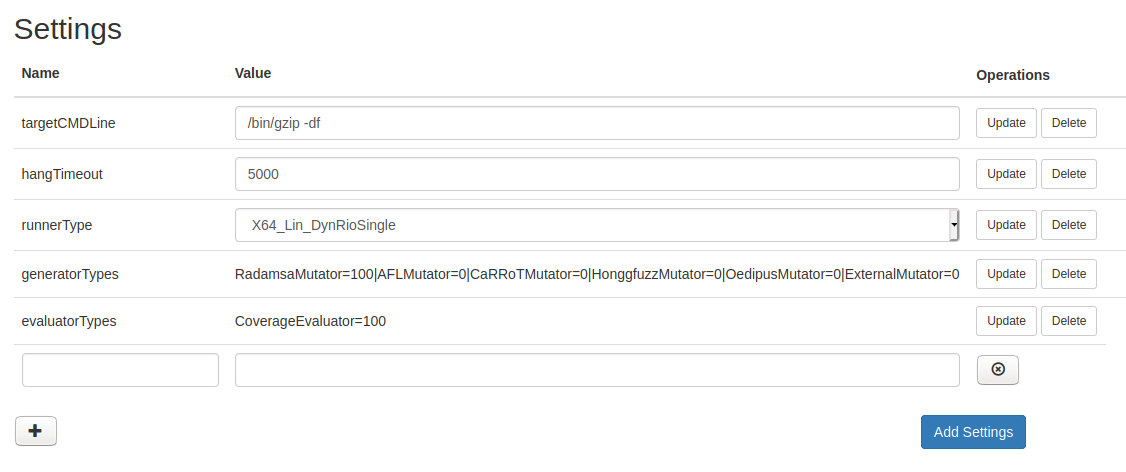Viewport: 1126px width, 472px height.
Task: Delete the runnerType setting
Action: click(x=1068, y=225)
